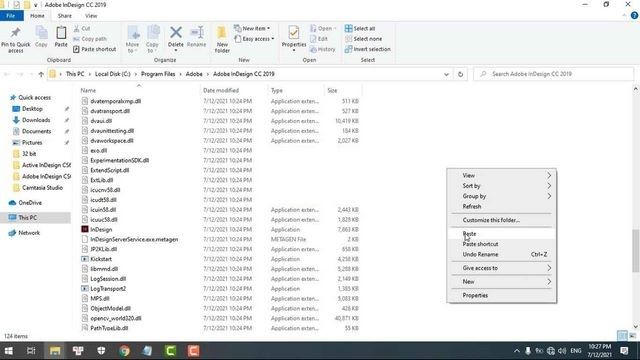The image size is (640, 360).
Task: Click Copy path in the ribbon
Action: coord(90,39)
